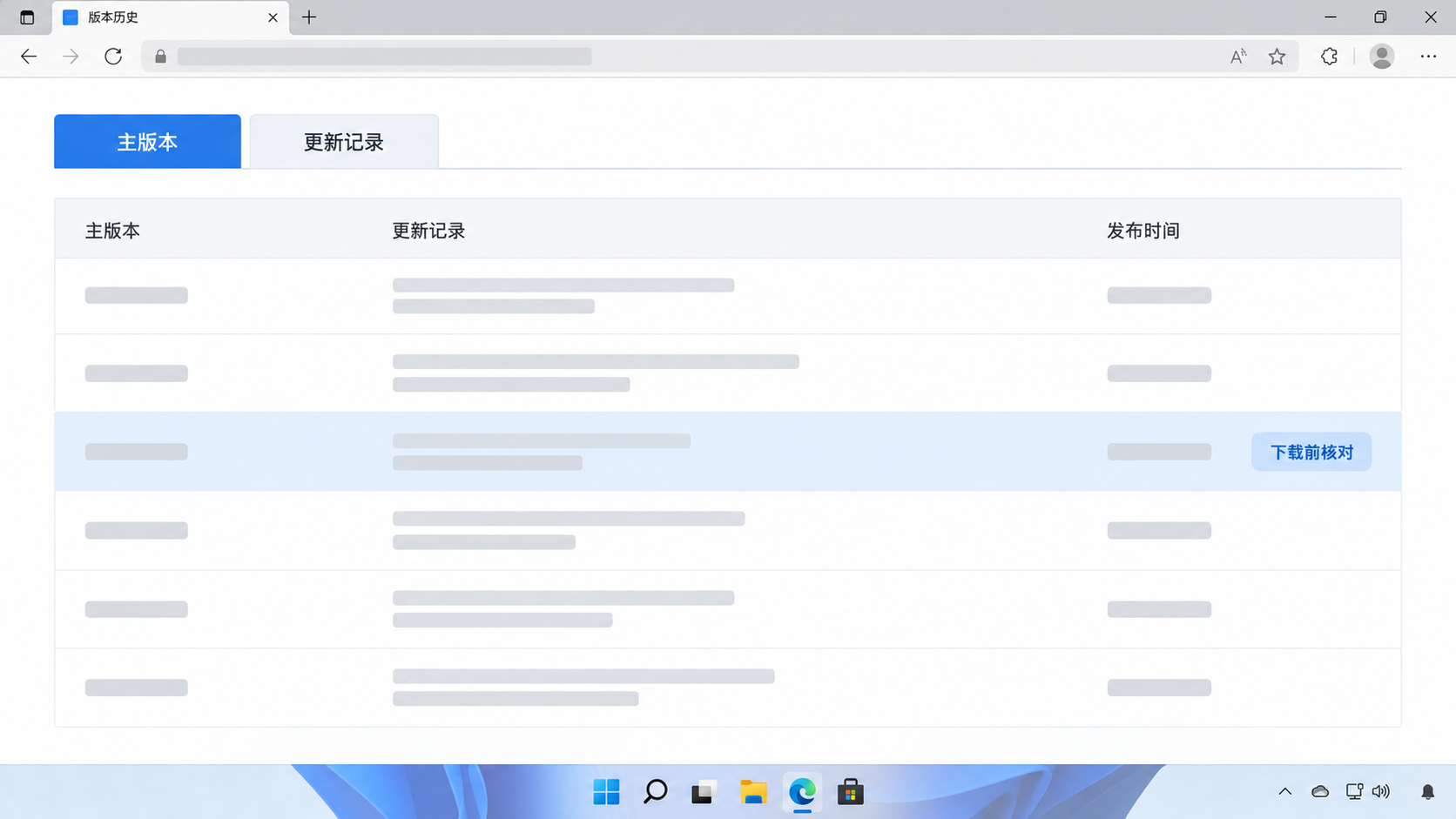1456x819 pixels.
Task: Open the browser extensions menu
Action: coord(1329,57)
